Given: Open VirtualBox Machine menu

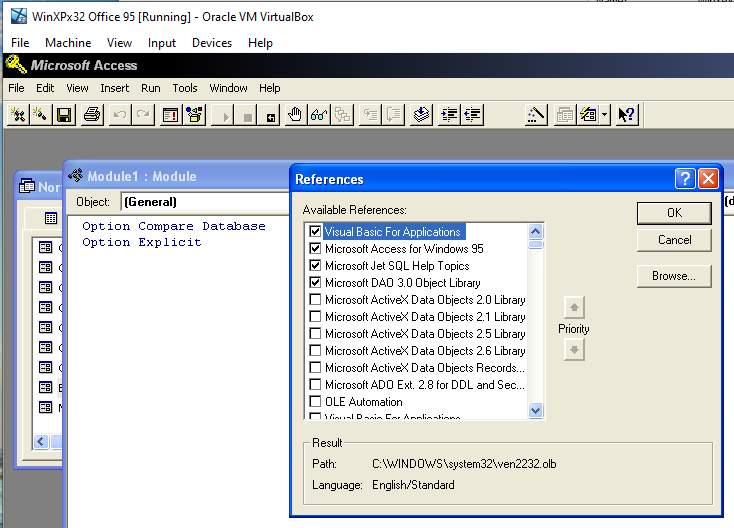Looking at the screenshot, I should (68, 43).
